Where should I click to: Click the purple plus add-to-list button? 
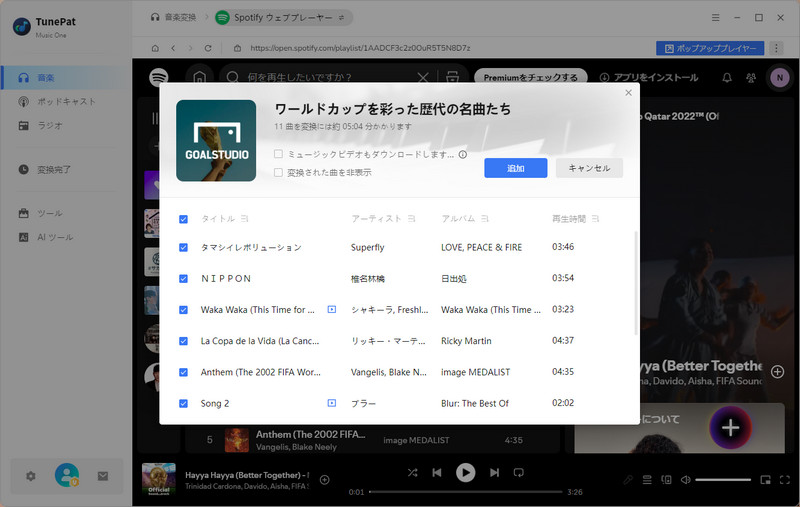730,427
